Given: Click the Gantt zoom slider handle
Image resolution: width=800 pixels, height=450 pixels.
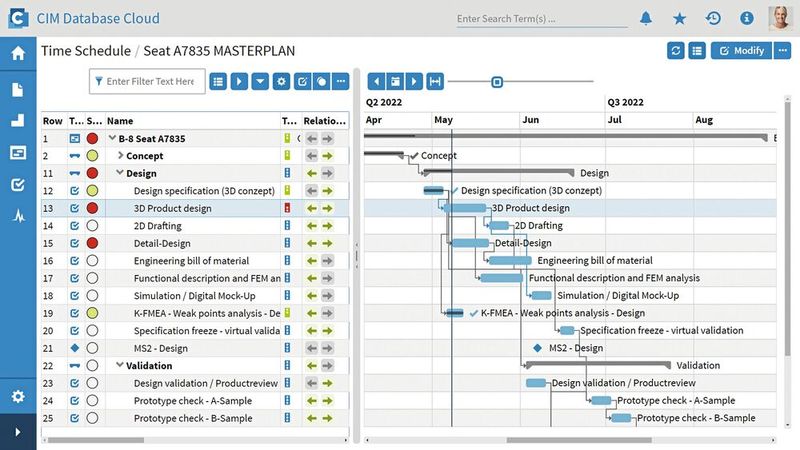Looking at the screenshot, I should pyautogui.click(x=497, y=82).
